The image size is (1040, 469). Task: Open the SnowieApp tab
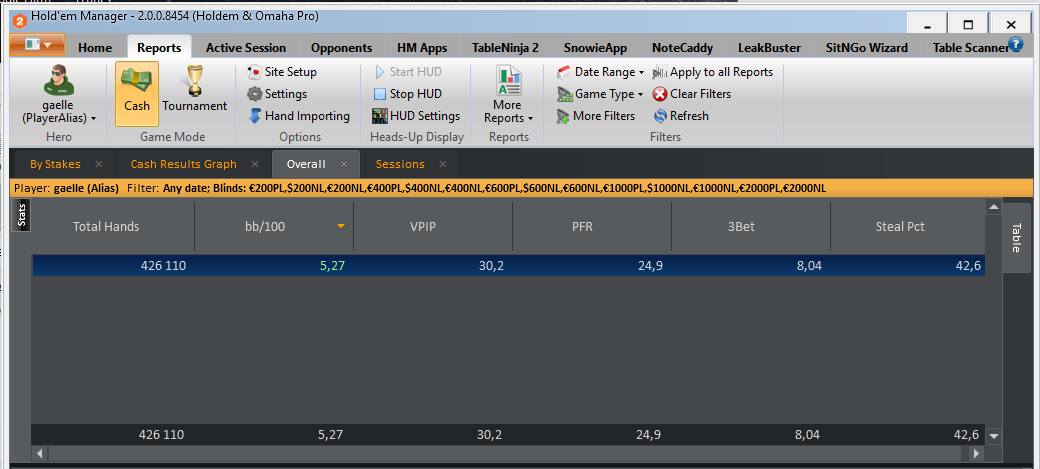point(595,48)
